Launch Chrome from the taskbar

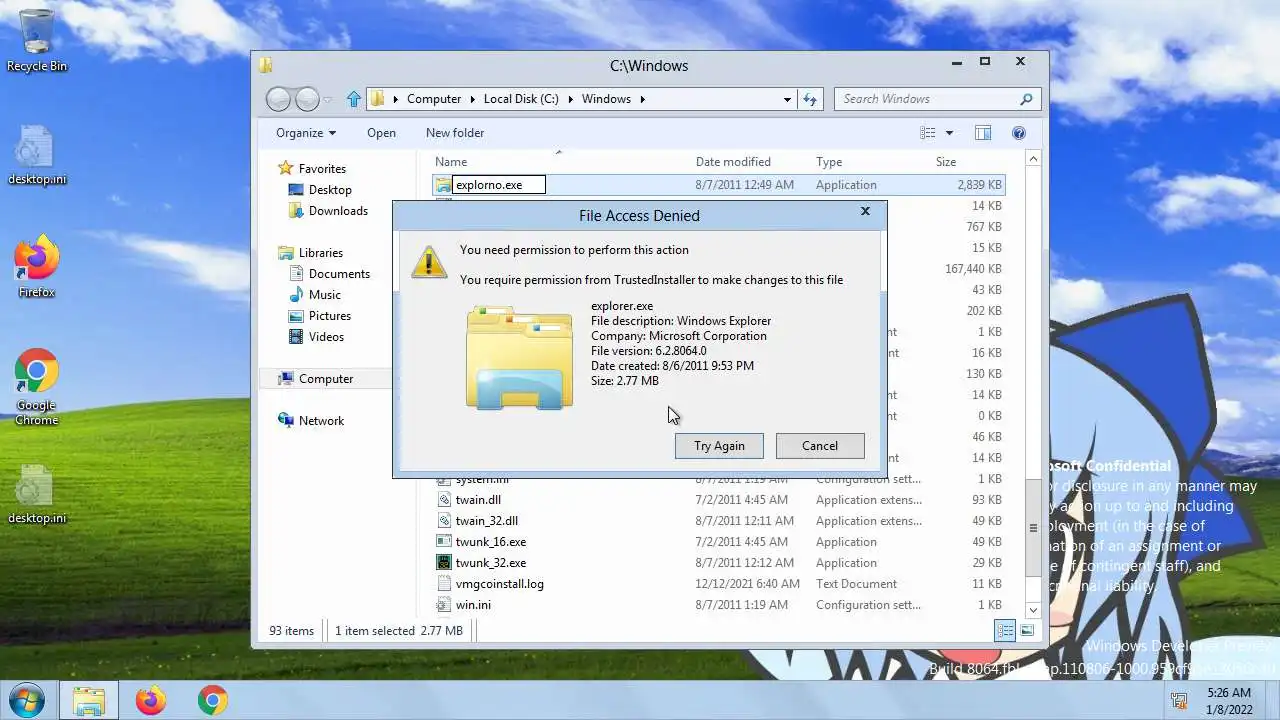tap(212, 701)
